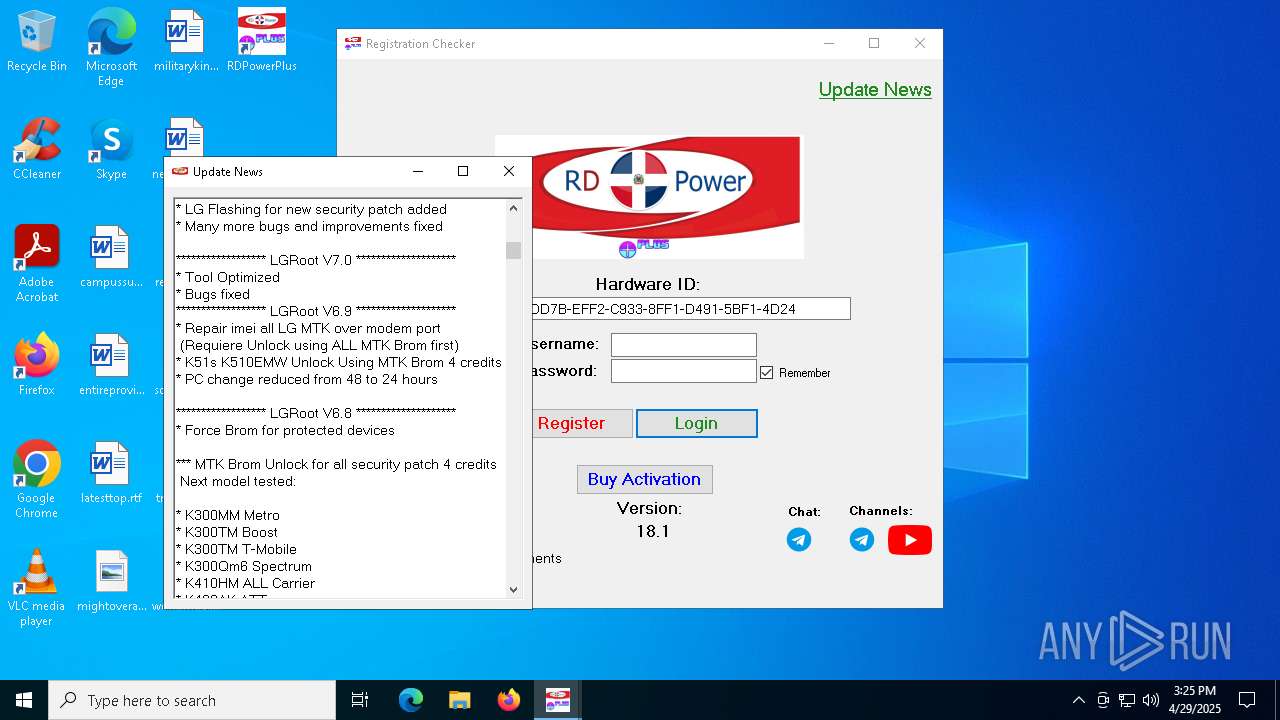Open the notification center icon
Image resolution: width=1280 pixels, height=720 pixels.
click(x=1247, y=700)
